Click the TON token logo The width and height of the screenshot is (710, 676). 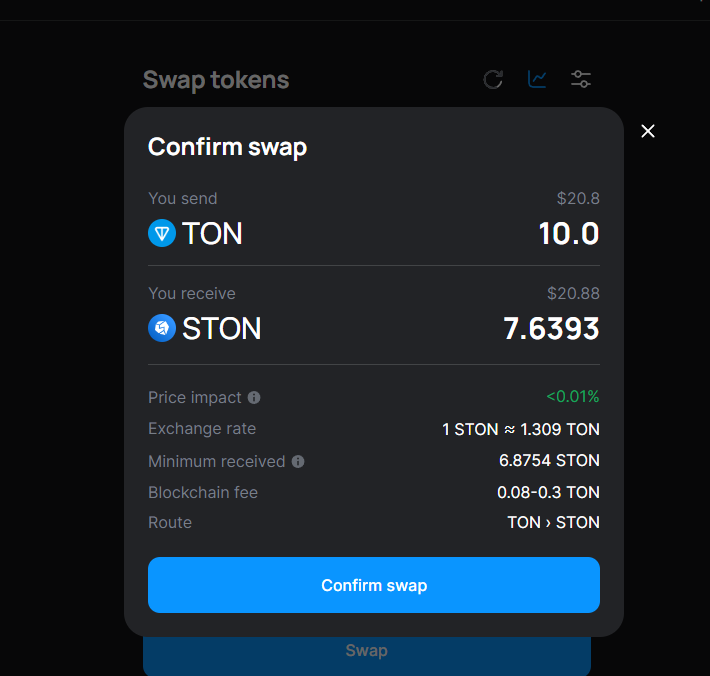tap(162, 234)
